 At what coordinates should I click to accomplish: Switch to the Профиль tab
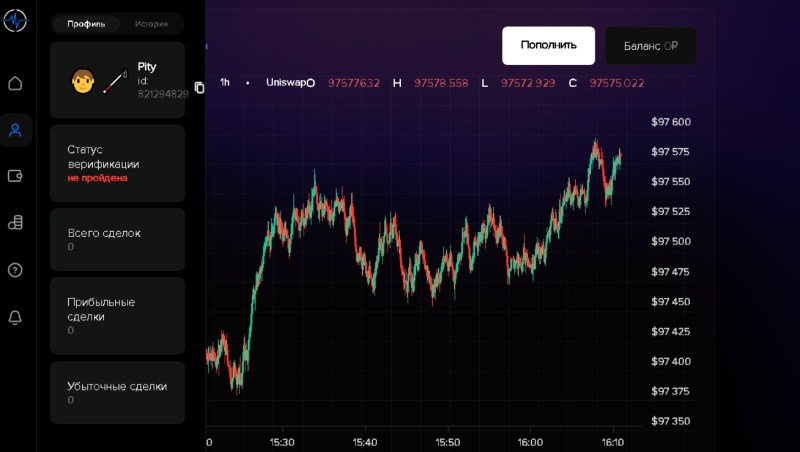pos(86,23)
